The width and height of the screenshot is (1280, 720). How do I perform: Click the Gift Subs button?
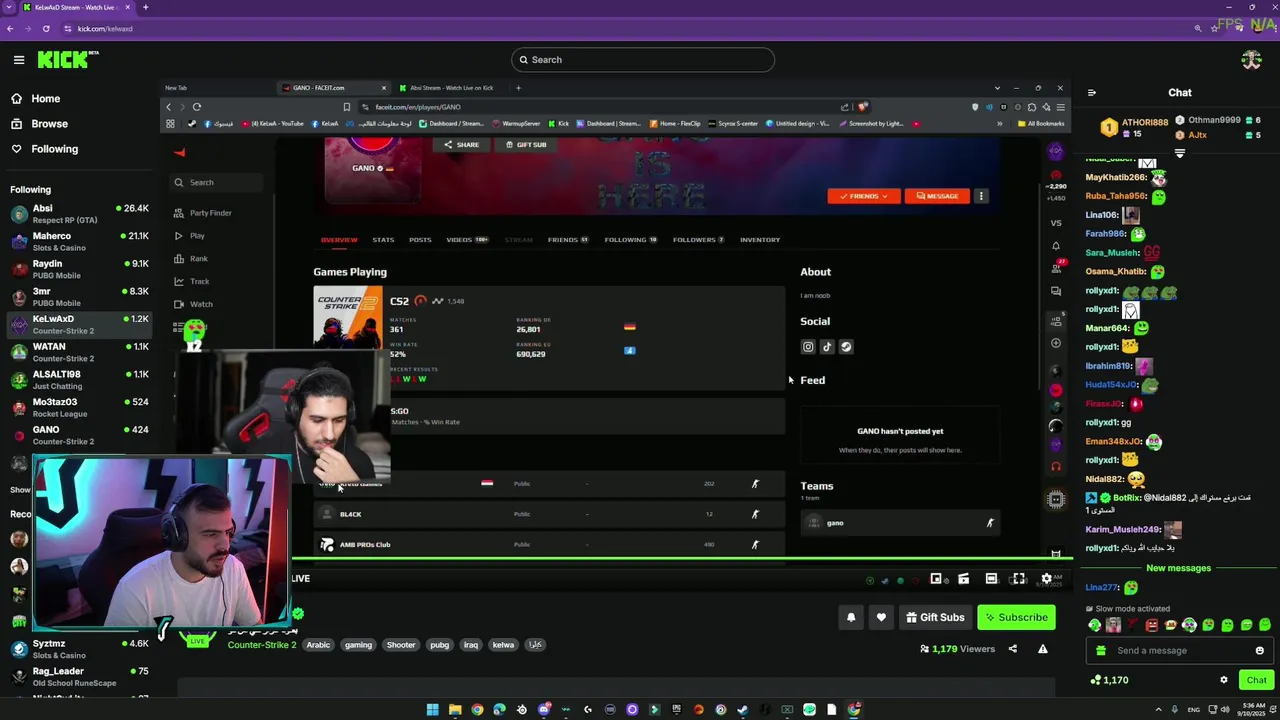[x=935, y=618]
